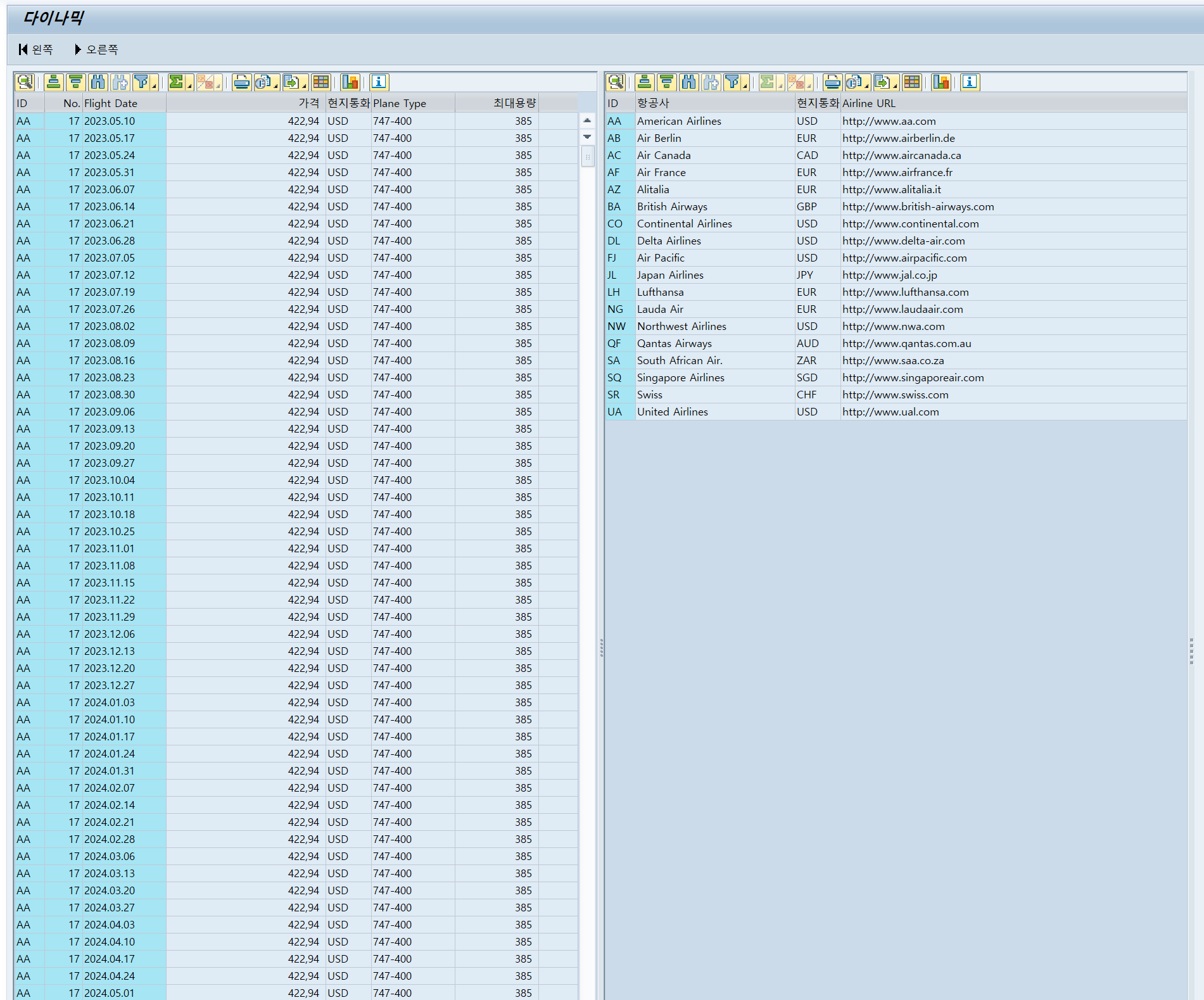Viewport: 1204px width, 1000px height.
Task: Set filter in the right airlines grid
Action: pyautogui.click(x=732, y=82)
